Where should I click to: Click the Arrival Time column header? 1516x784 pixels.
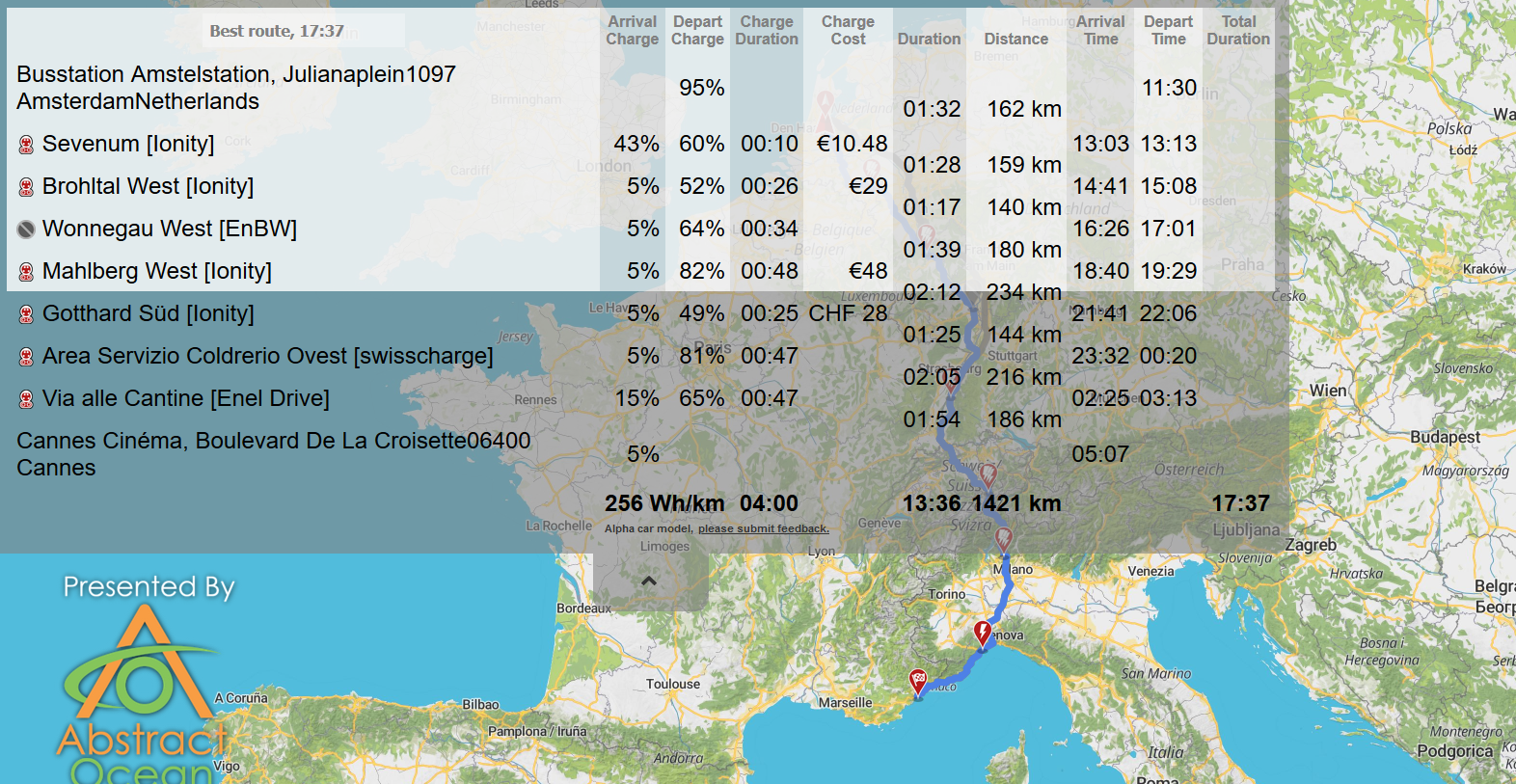(x=1100, y=30)
